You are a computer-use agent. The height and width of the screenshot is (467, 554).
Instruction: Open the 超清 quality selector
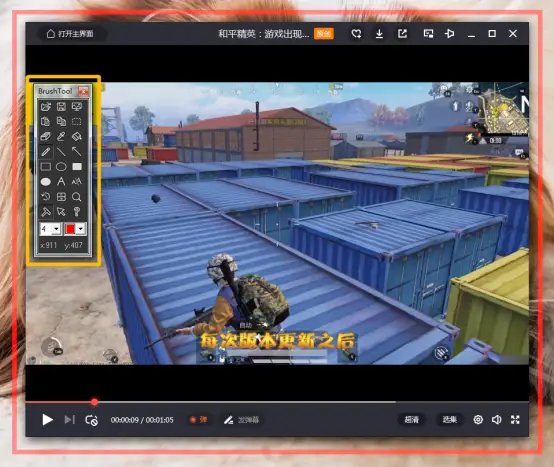click(412, 420)
